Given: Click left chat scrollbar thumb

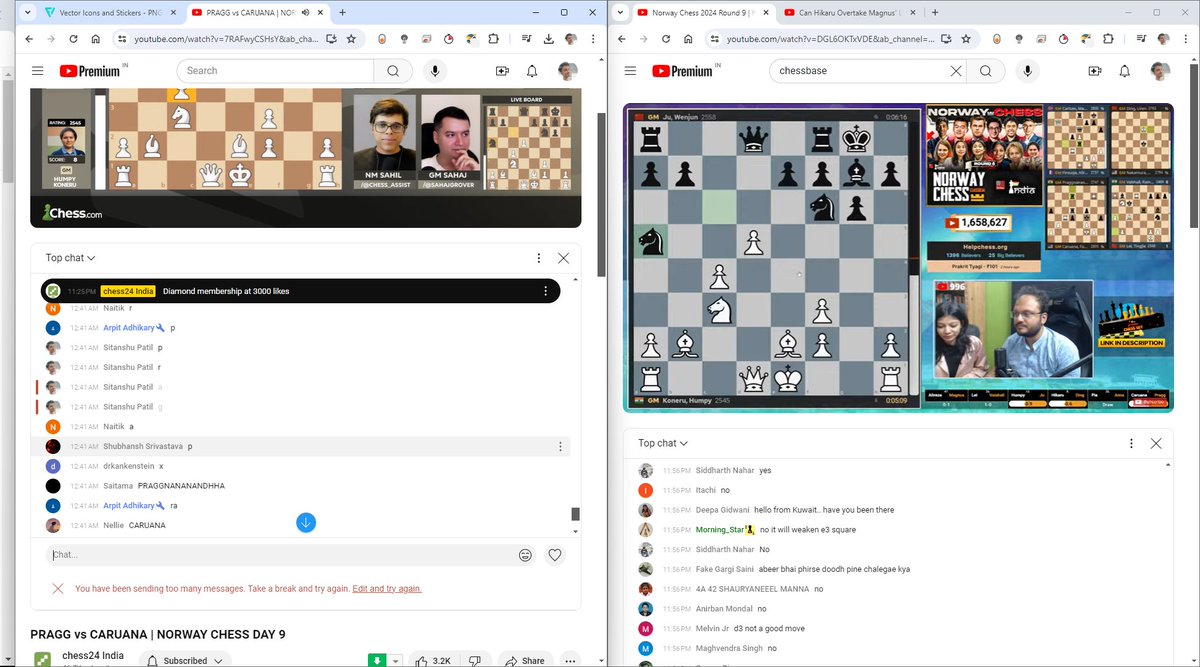Looking at the screenshot, I should tap(575, 514).
